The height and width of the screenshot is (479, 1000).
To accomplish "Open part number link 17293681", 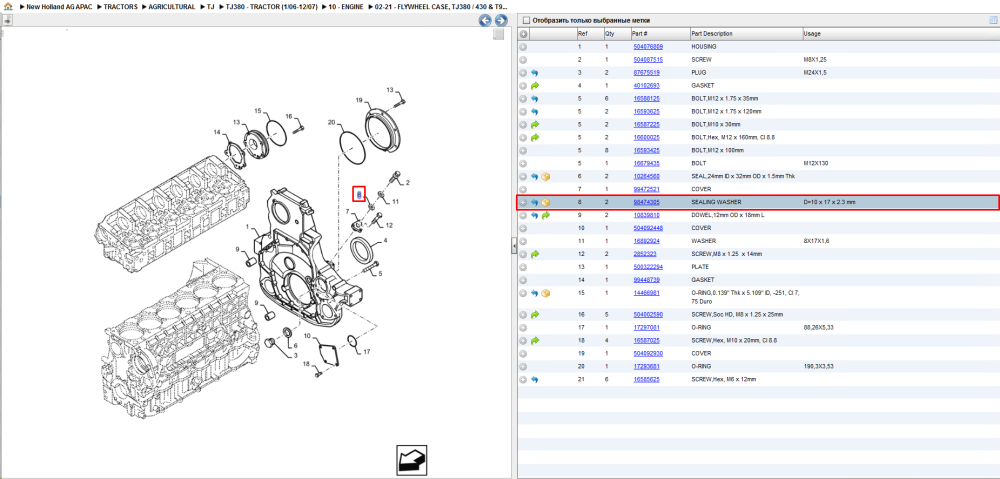I will 646,367.
